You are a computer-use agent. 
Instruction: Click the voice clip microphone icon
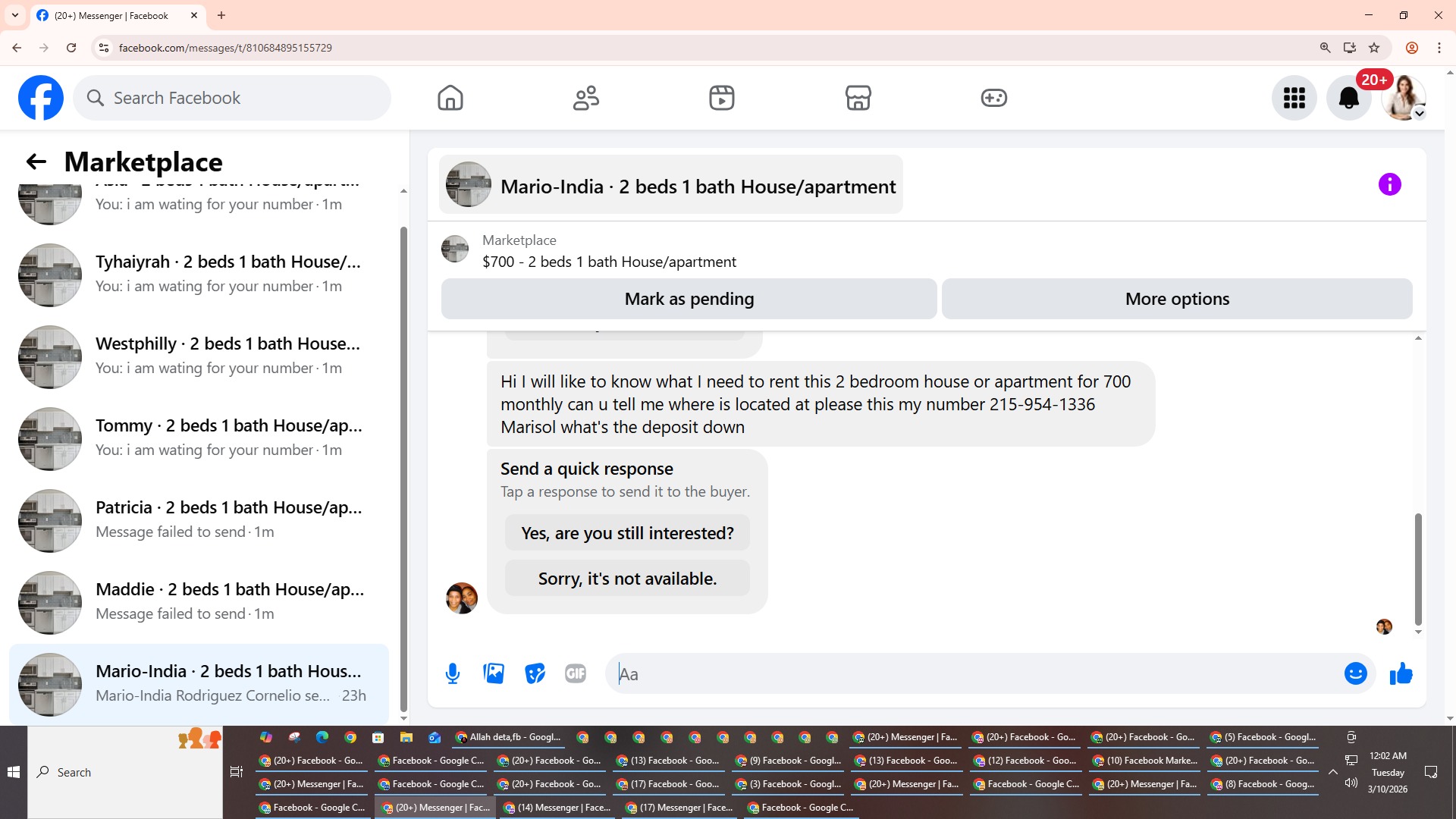(453, 673)
